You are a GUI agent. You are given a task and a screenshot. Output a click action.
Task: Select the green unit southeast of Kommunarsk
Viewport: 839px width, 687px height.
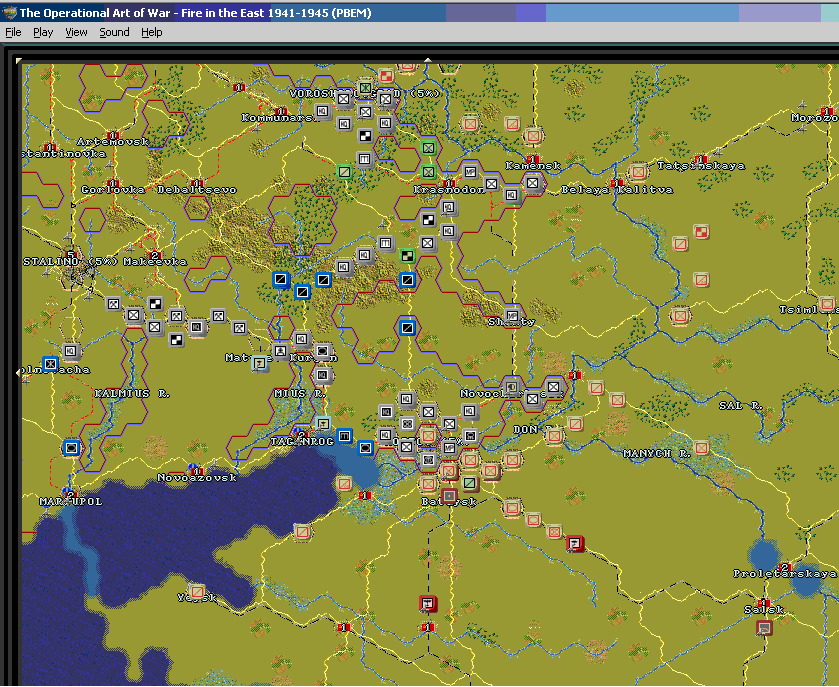344,171
